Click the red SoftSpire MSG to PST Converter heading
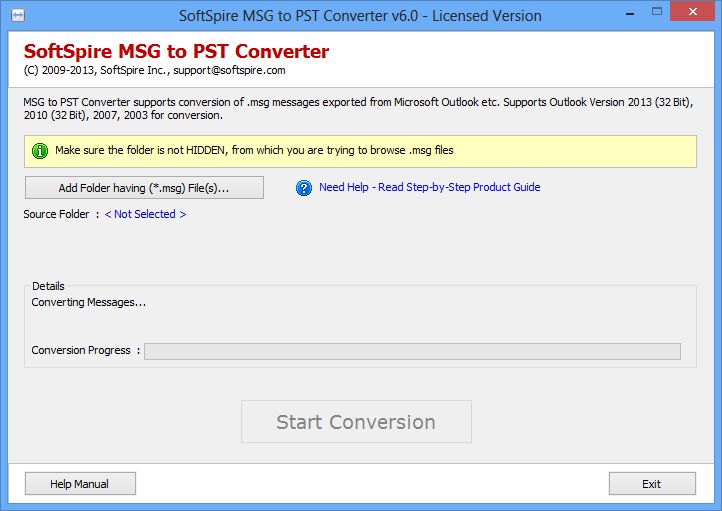Image resolution: width=722 pixels, height=511 pixels. [176, 52]
